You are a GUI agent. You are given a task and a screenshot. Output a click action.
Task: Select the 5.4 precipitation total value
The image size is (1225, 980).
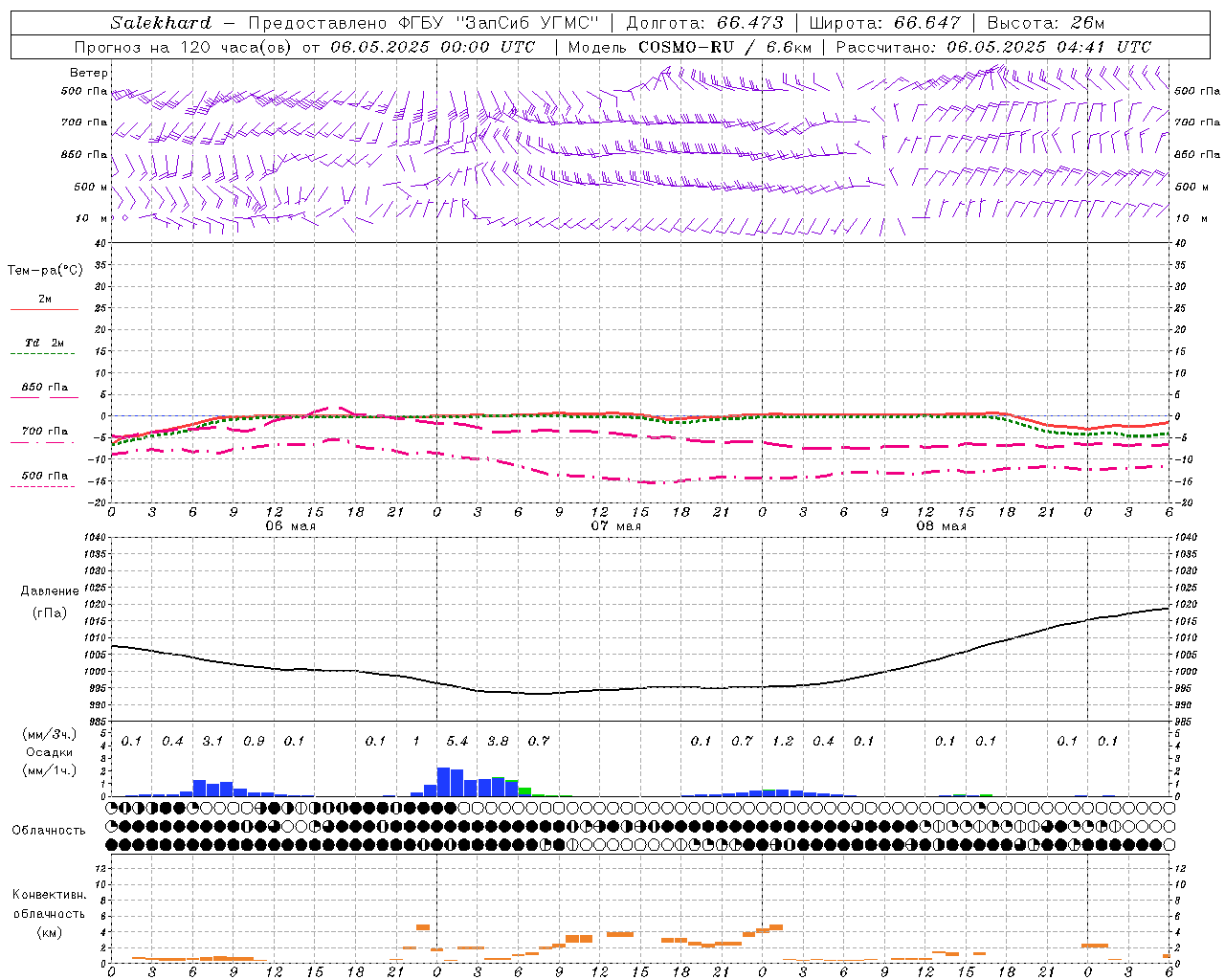click(x=457, y=742)
